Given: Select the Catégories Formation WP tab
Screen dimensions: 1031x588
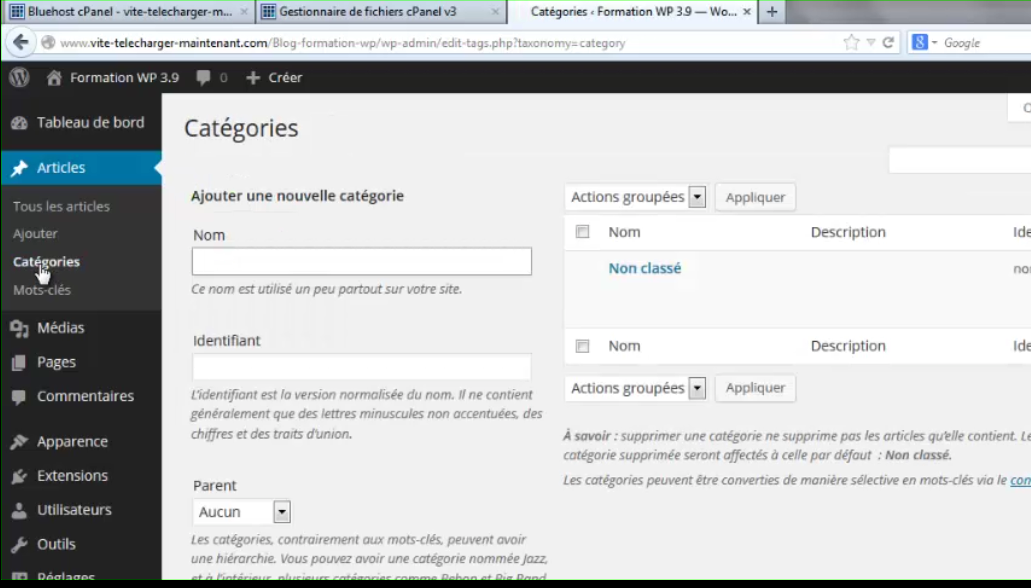Looking at the screenshot, I should click(633, 12).
